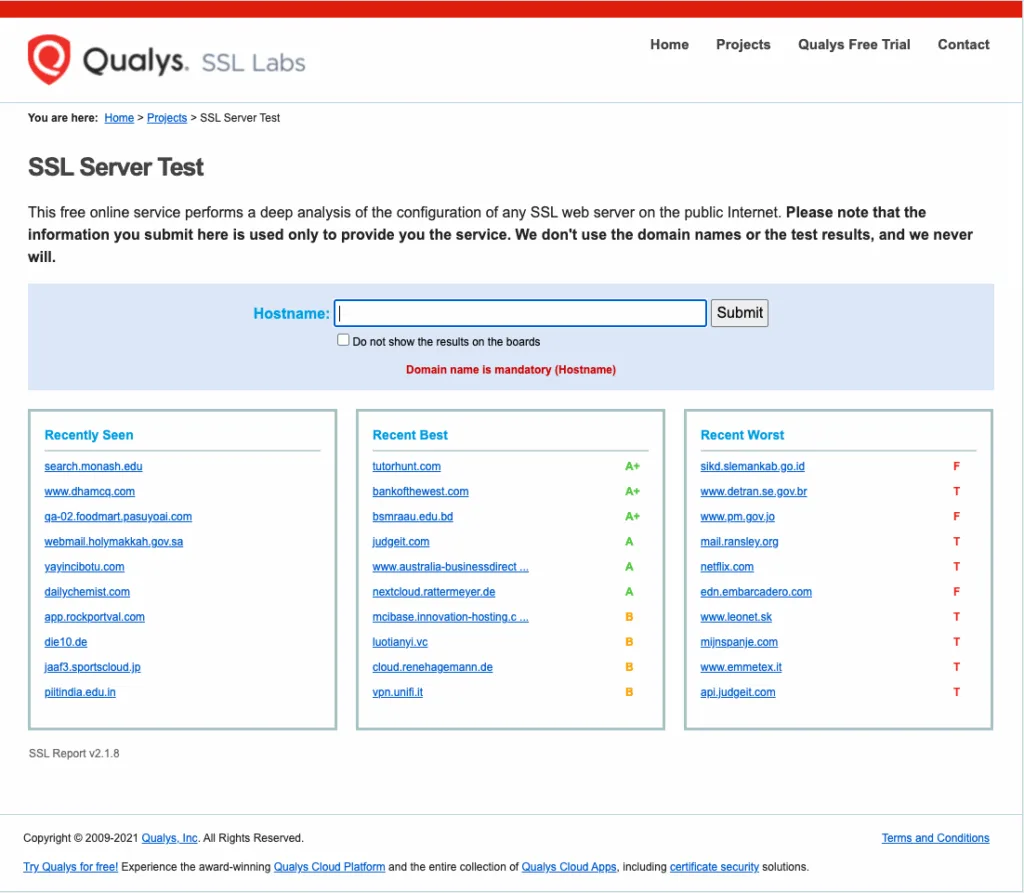Open app.rockportval.com link
The height and width of the screenshot is (893, 1024).
tap(95, 617)
